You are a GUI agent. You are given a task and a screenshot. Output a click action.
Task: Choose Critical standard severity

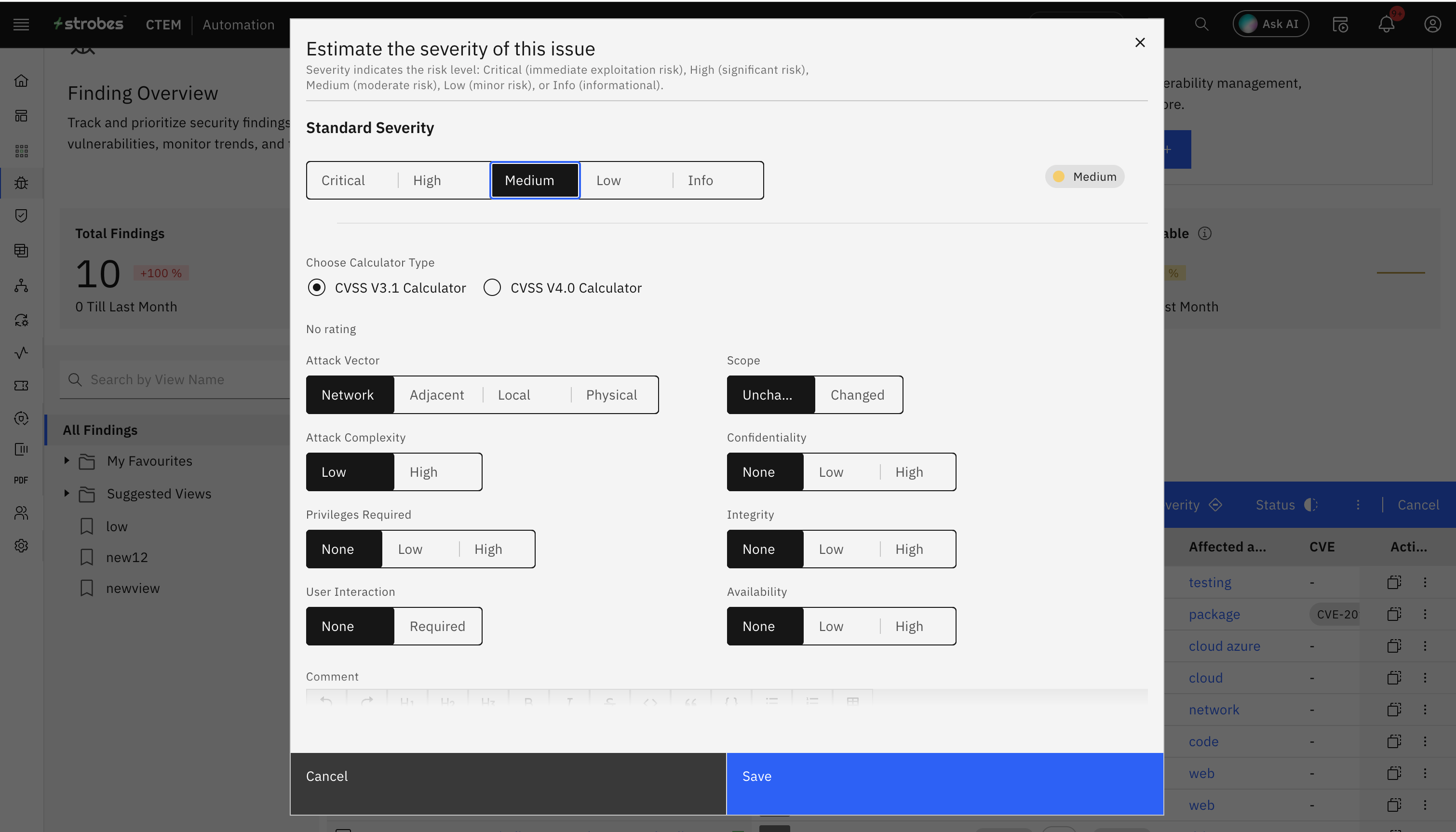[343, 181]
